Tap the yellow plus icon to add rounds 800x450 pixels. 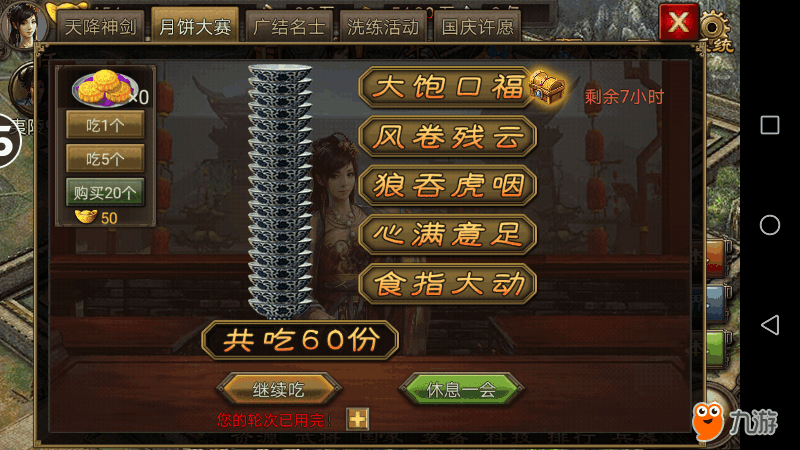[358, 419]
